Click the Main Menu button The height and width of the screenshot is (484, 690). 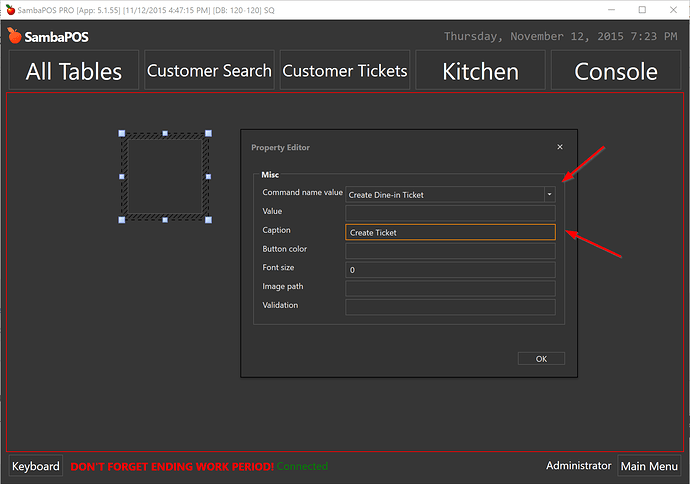(x=648, y=466)
